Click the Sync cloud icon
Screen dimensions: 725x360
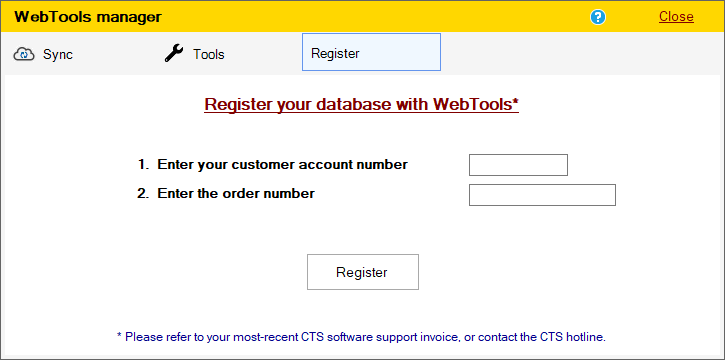click(x=24, y=54)
